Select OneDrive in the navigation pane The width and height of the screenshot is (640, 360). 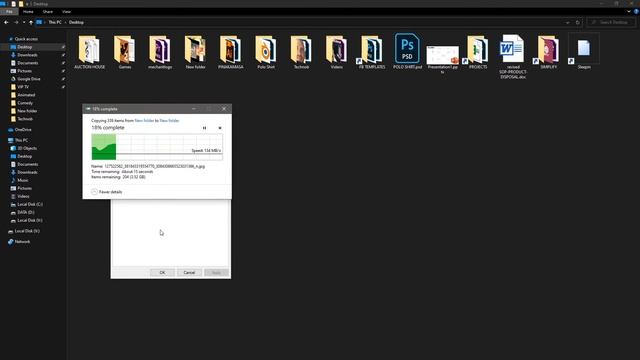point(23,129)
